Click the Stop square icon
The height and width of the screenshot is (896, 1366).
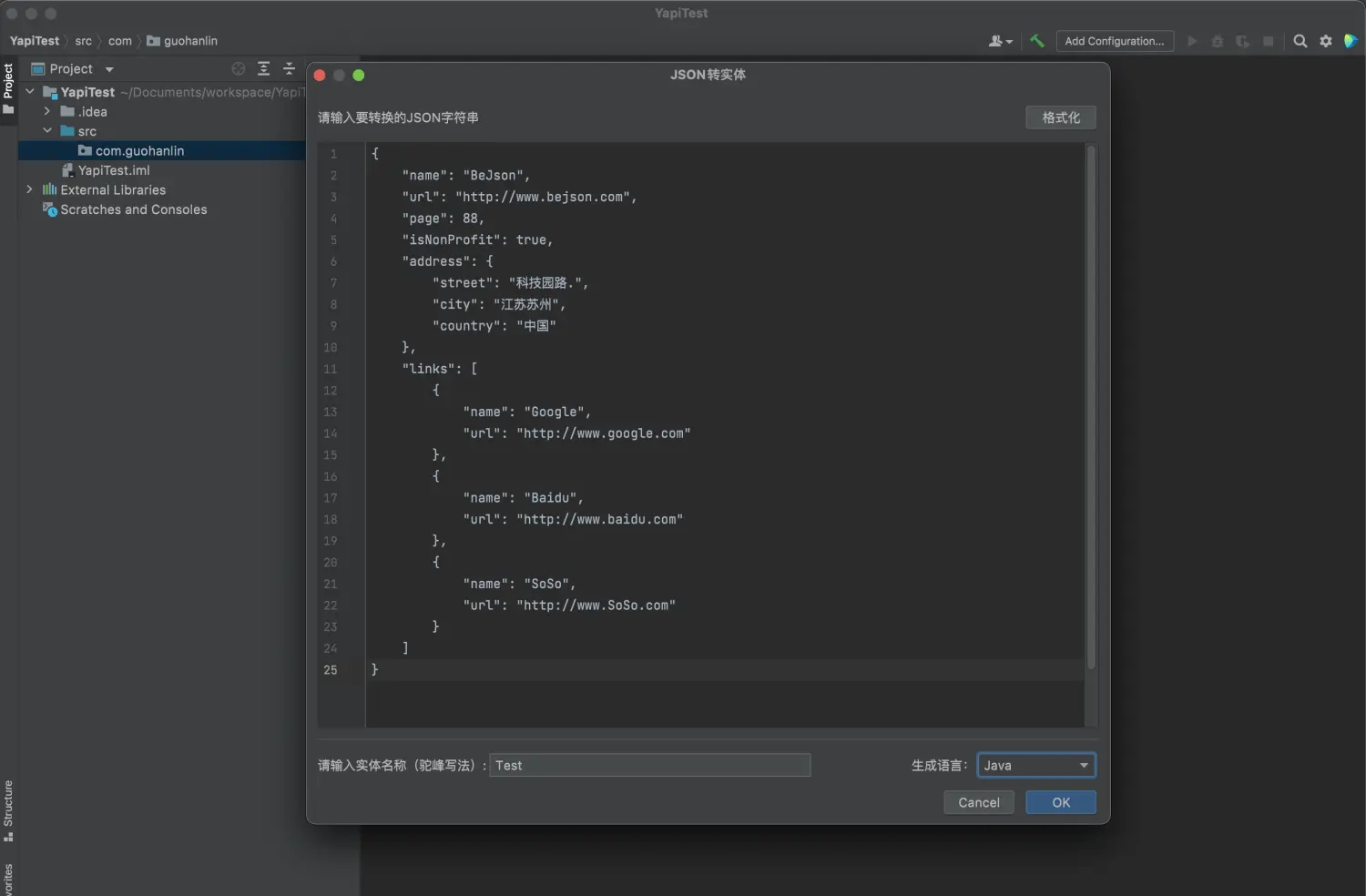tap(1268, 41)
